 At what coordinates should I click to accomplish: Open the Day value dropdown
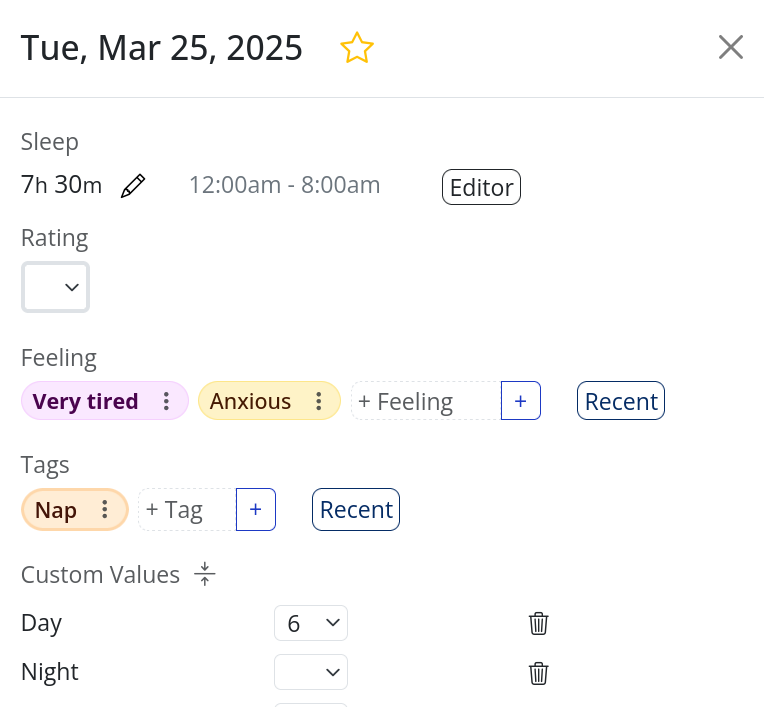coord(310,623)
